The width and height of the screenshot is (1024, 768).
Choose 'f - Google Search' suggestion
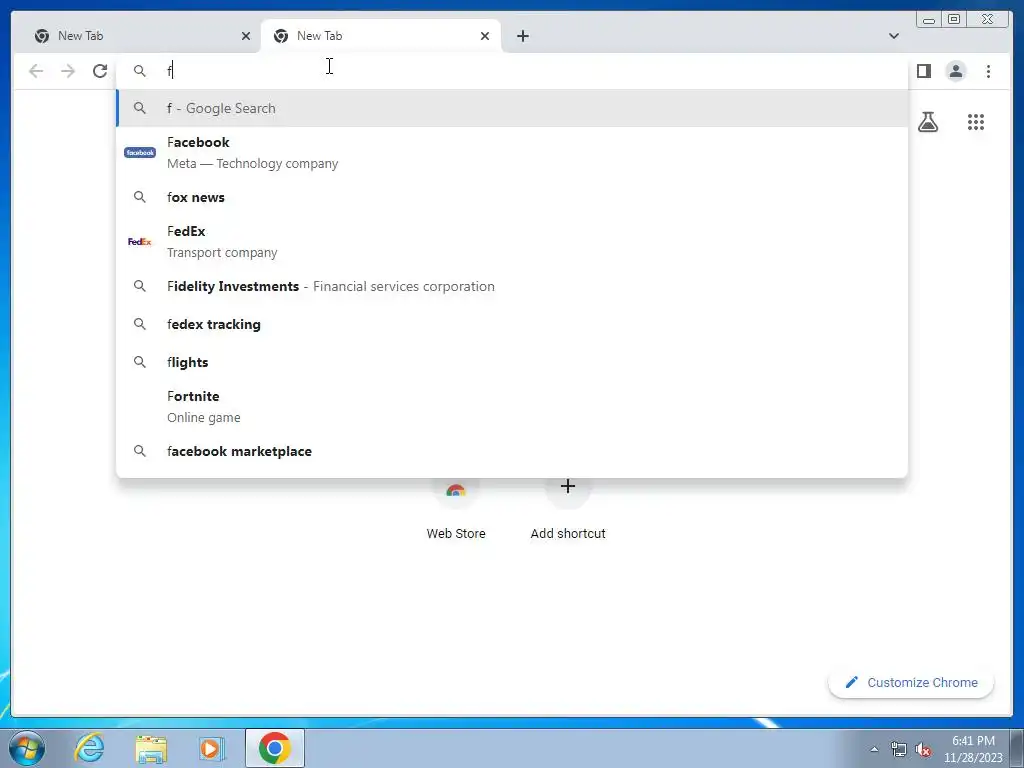pos(512,108)
